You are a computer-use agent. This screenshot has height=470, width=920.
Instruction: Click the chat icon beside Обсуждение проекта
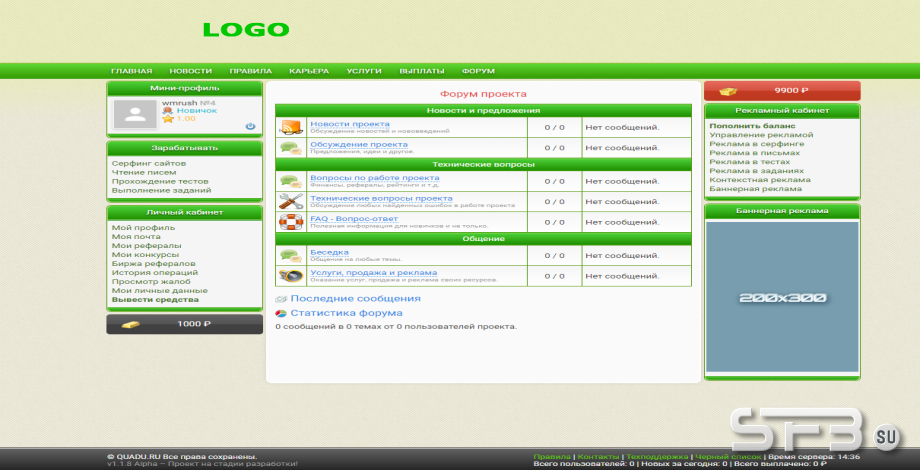[291, 147]
